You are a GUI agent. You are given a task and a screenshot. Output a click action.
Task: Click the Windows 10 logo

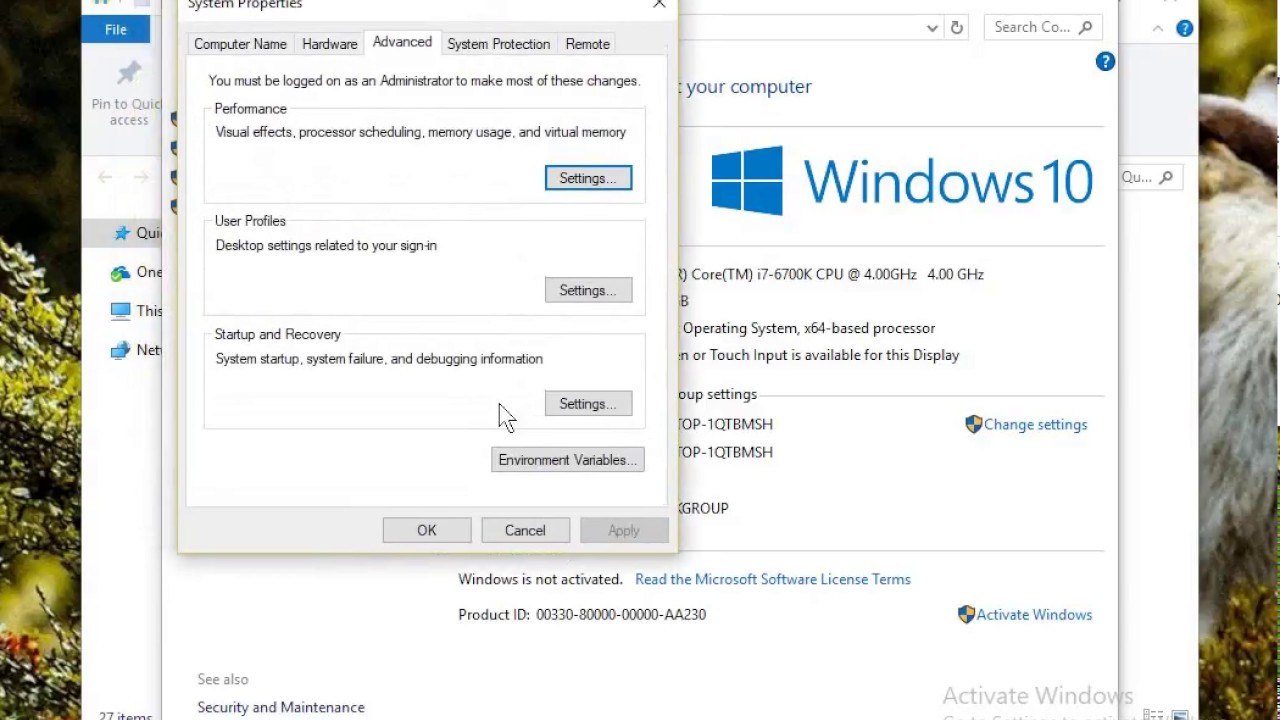pos(902,181)
